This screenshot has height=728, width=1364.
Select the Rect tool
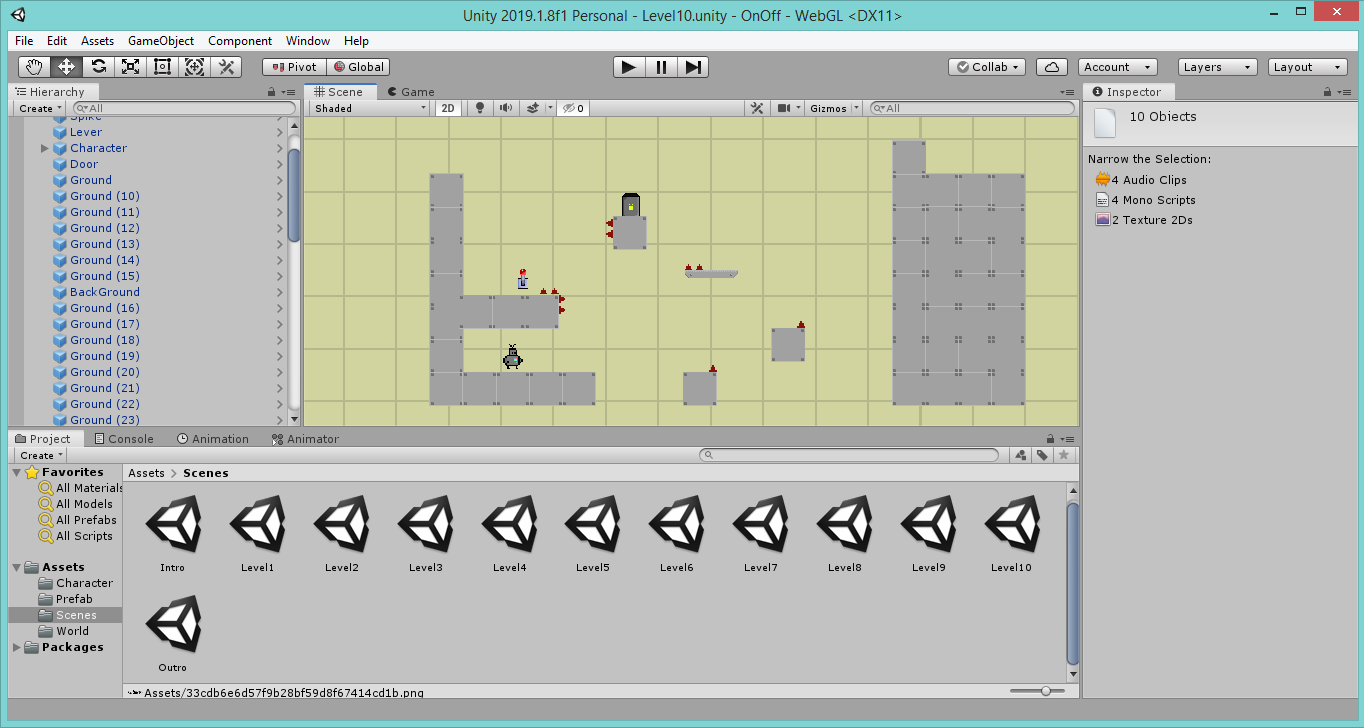click(162, 67)
